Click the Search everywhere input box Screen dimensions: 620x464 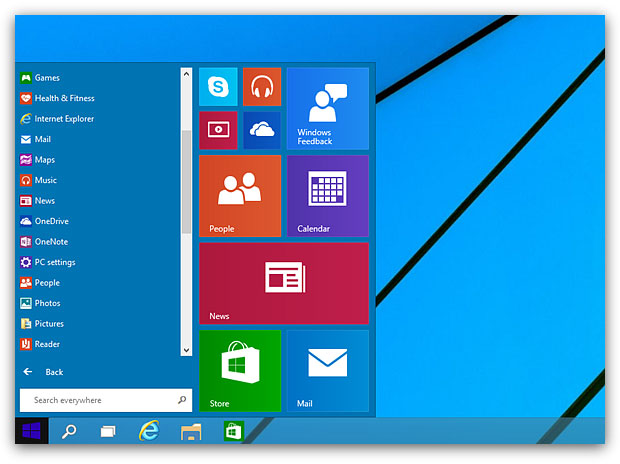[x=106, y=400]
